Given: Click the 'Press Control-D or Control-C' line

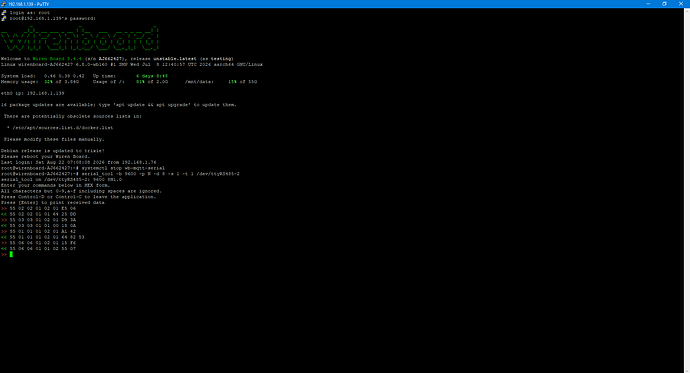Looking at the screenshot, I should (78, 197).
